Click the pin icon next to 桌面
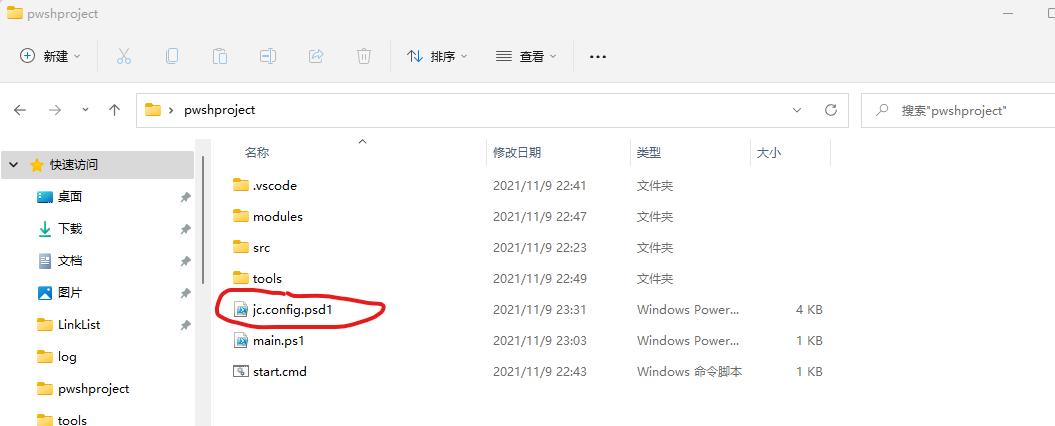This screenshot has width=1055, height=426. (185, 197)
